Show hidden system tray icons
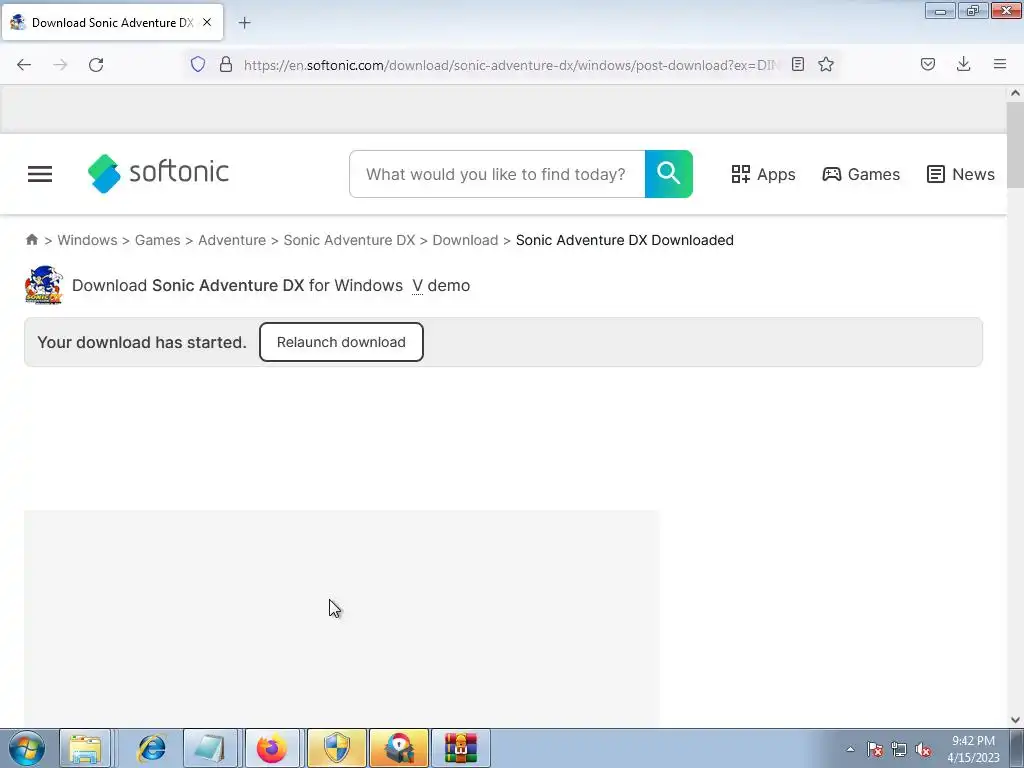Viewport: 1024px width, 768px height. coord(850,749)
